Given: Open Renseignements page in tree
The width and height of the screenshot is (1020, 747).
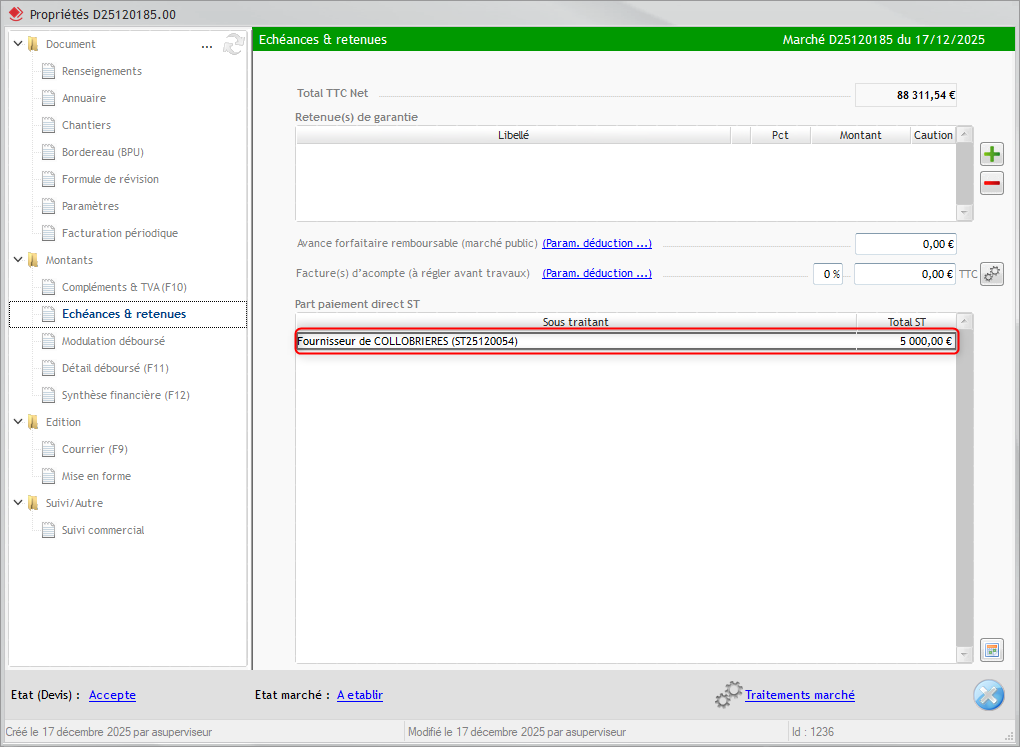Looking at the screenshot, I should tap(101, 71).
